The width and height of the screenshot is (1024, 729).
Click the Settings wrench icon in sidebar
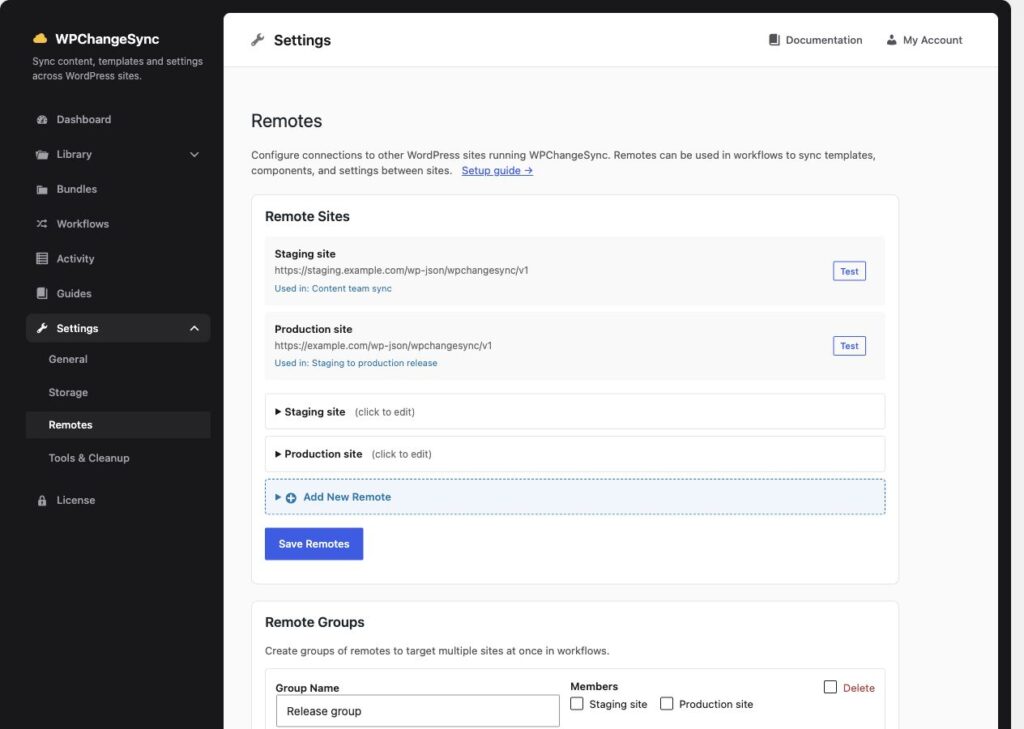[42, 328]
